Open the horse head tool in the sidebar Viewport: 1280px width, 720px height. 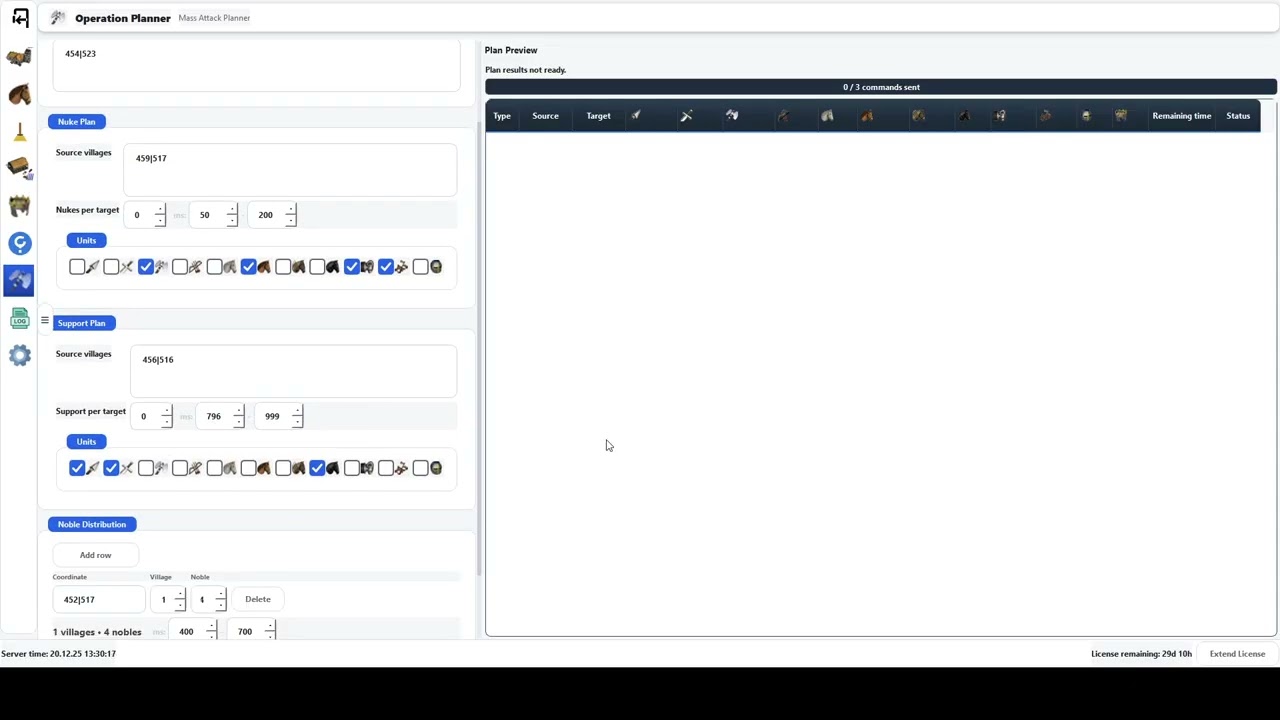[x=19, y=95]
